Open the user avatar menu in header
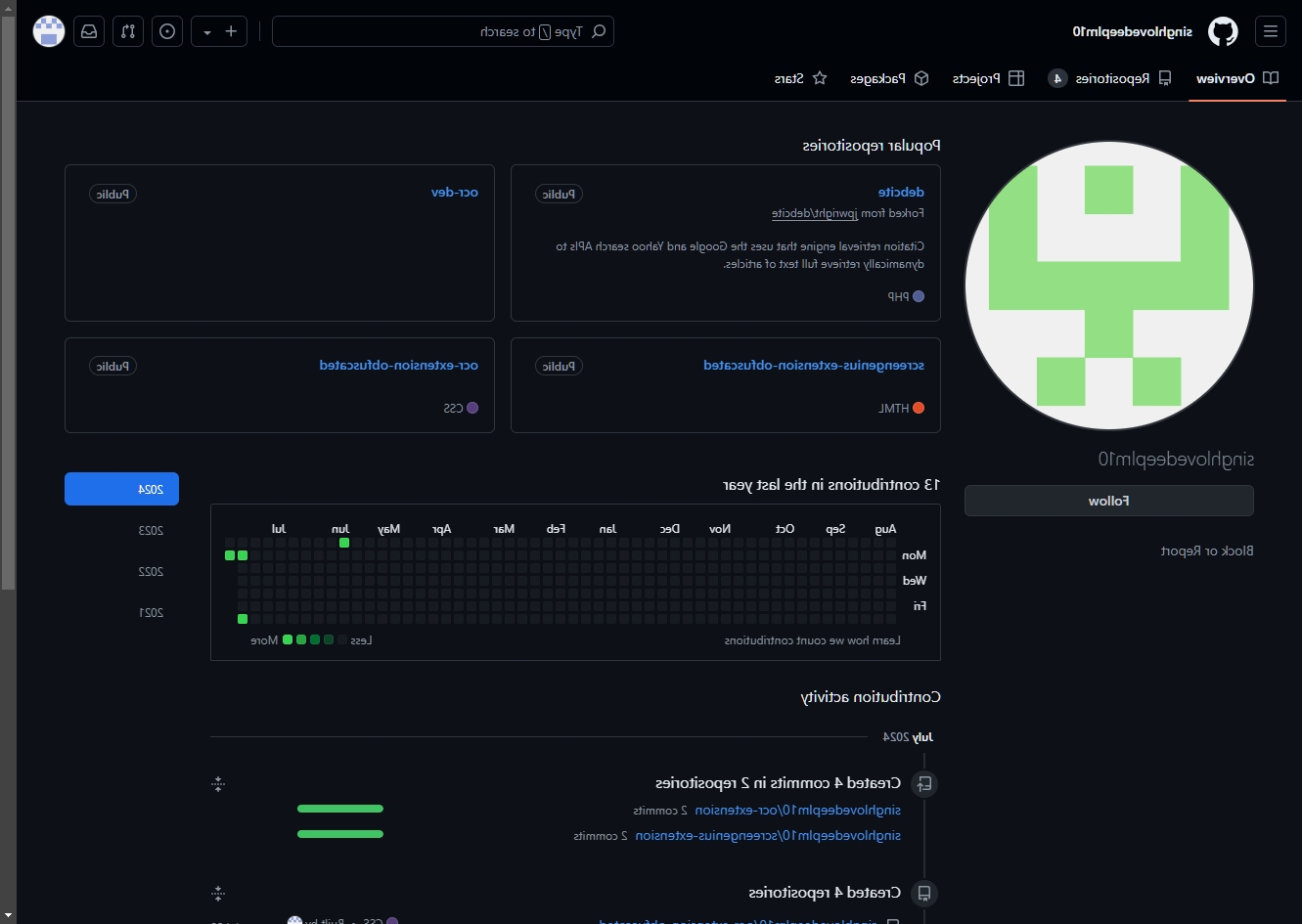 click(x=49, y=31)
